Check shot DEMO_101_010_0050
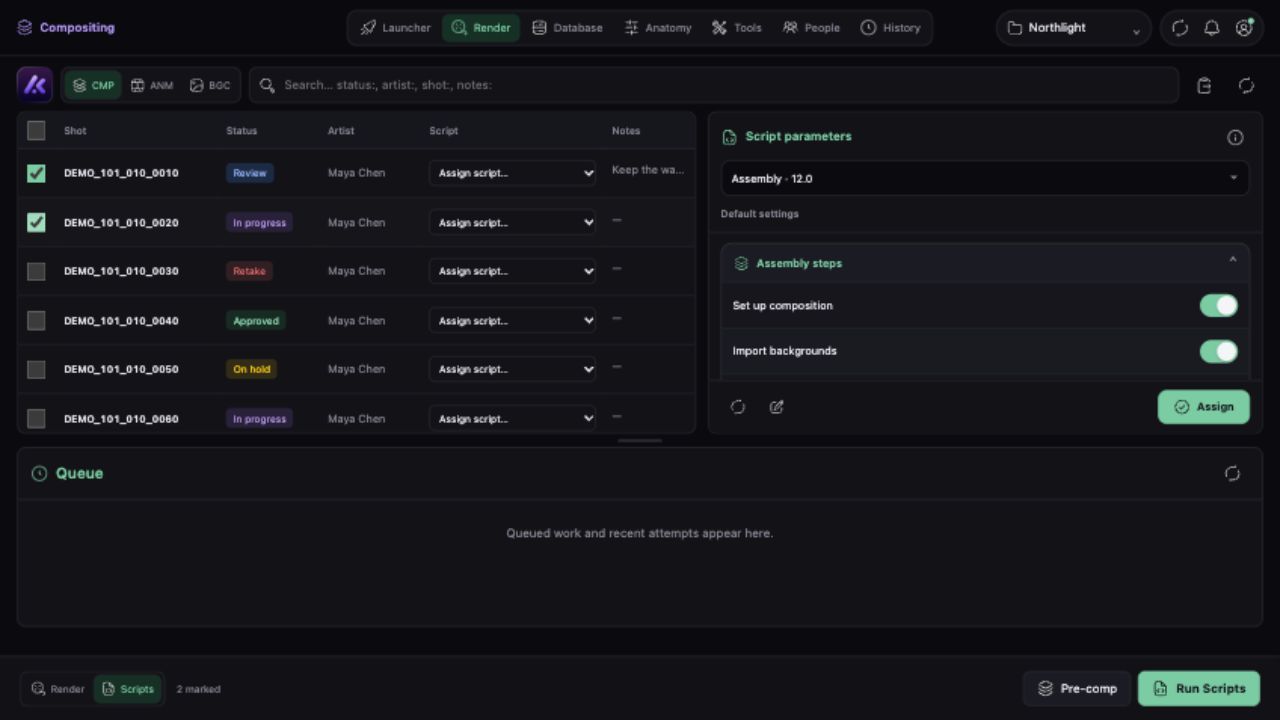 click(36, 369)
